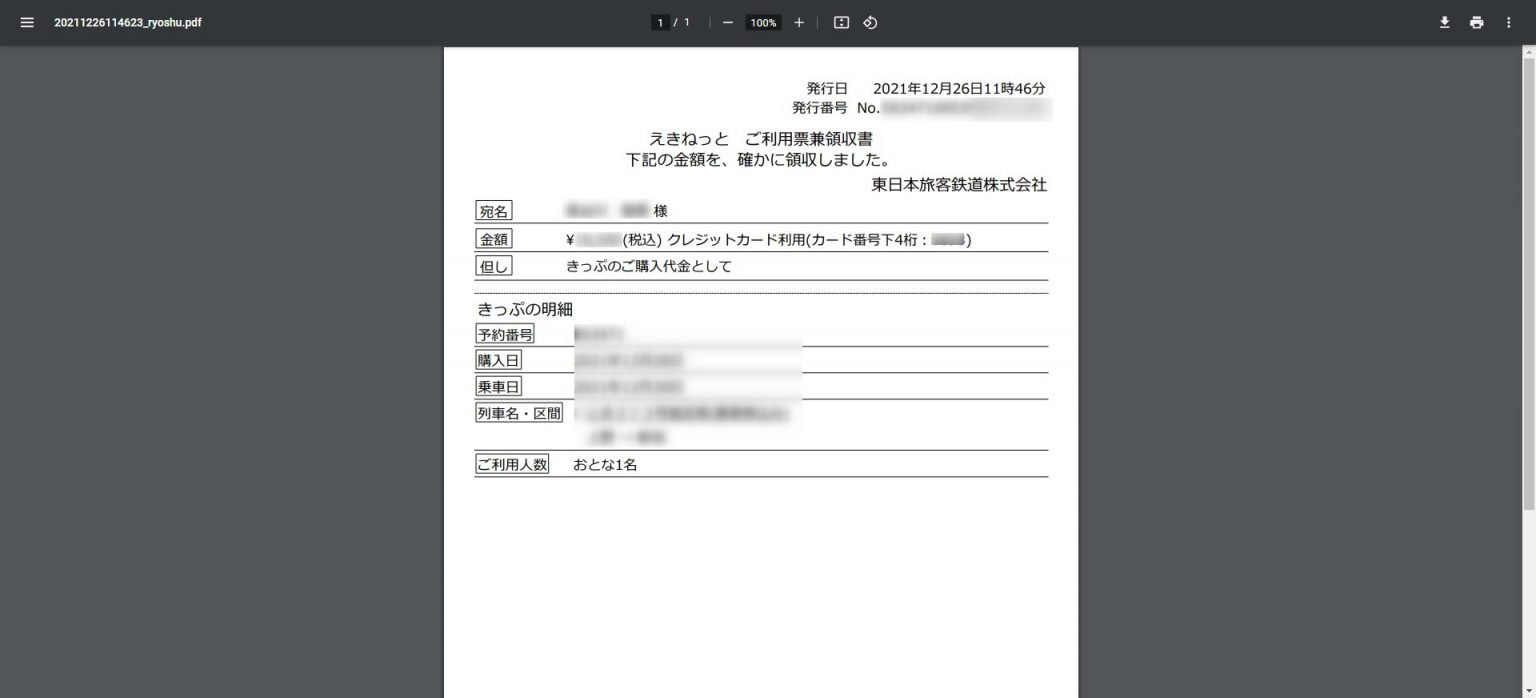Click the ご利用人数 passenger count field

(x=512, y=463)
